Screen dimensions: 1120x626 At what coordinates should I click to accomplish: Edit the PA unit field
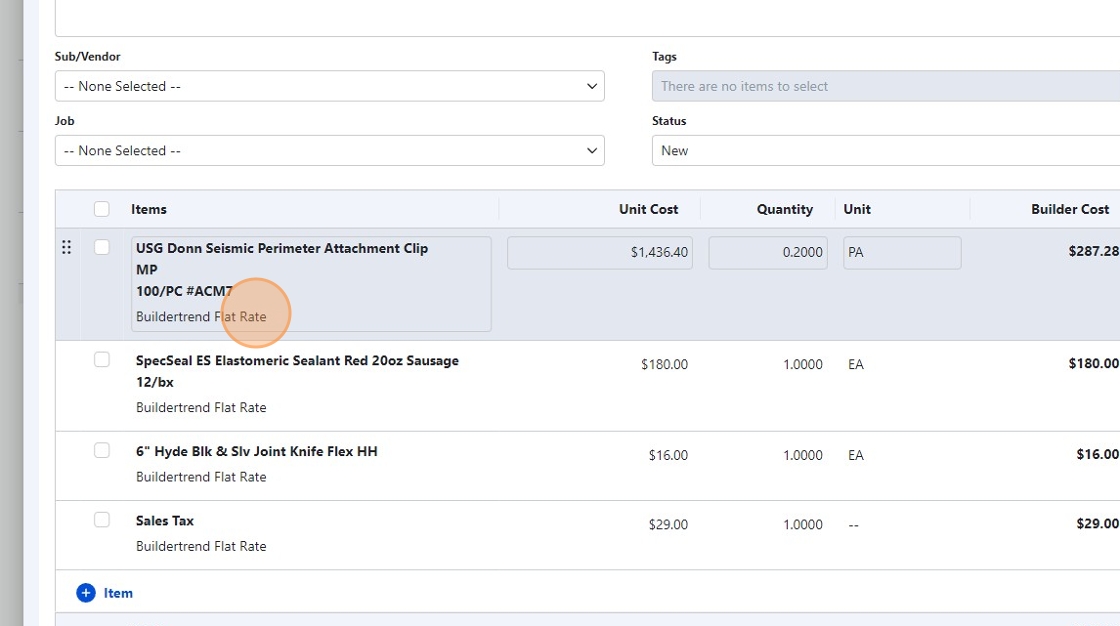tap(901, 253)
